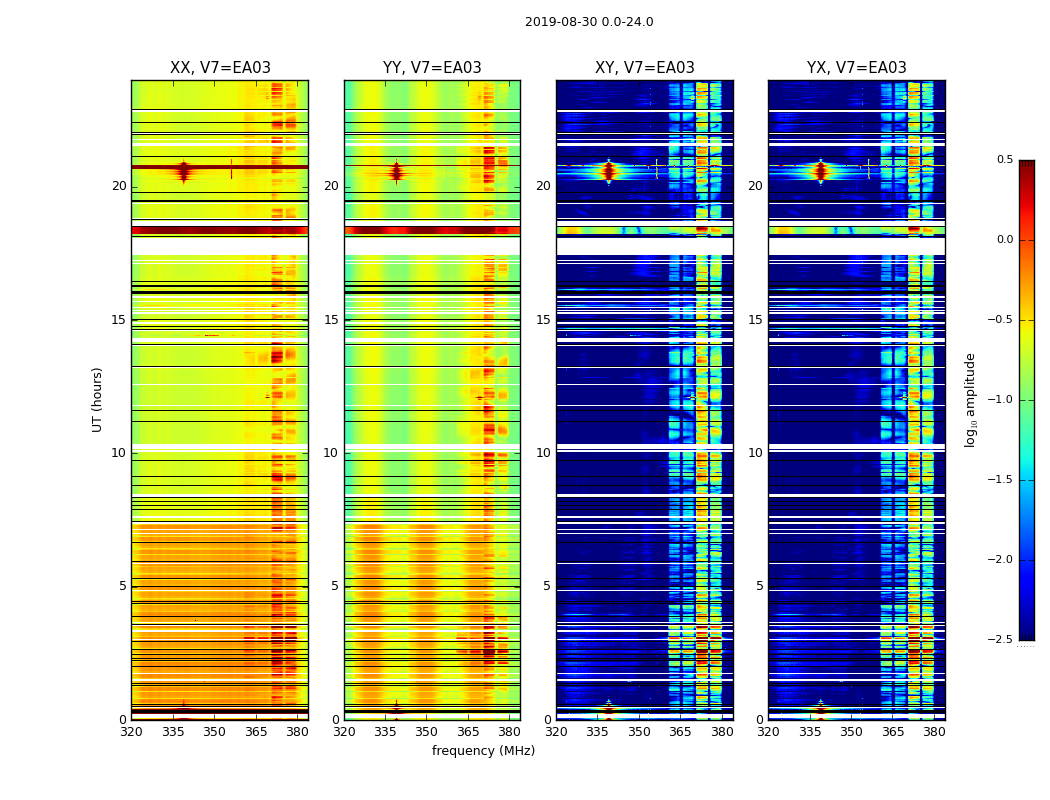Click the XY, V7=EA03 panel title
Image resolution: width=1050 pixels, height=800 pixels.
coord(645,68)
